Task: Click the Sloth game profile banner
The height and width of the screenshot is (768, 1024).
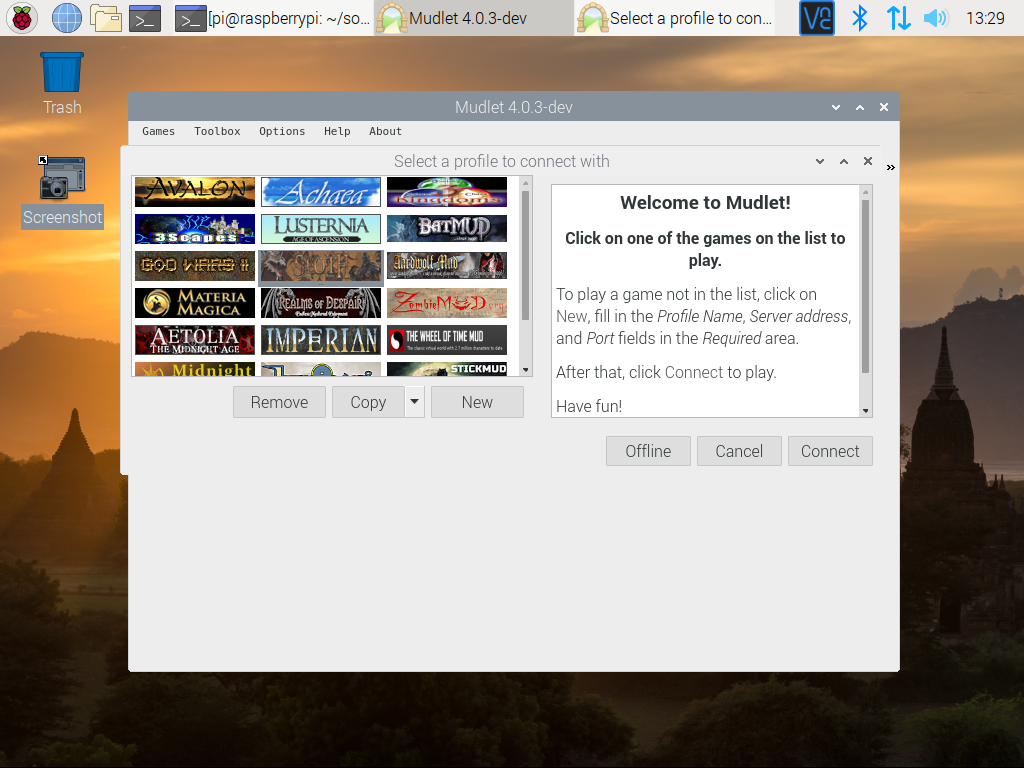Action: 321,267
